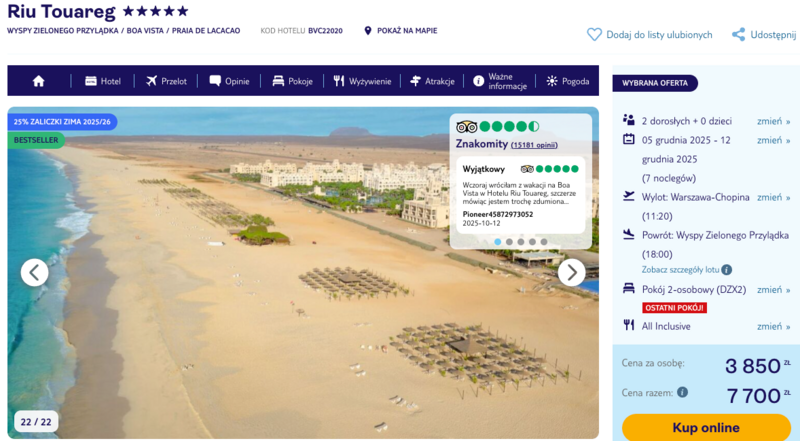Click the home icon in navigation bar
The width and height of the screenshot is (800, 441).
coord(39,81)
